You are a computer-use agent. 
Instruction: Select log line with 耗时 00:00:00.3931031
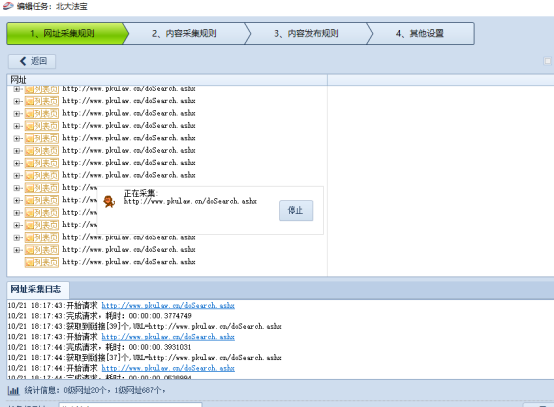99,347
